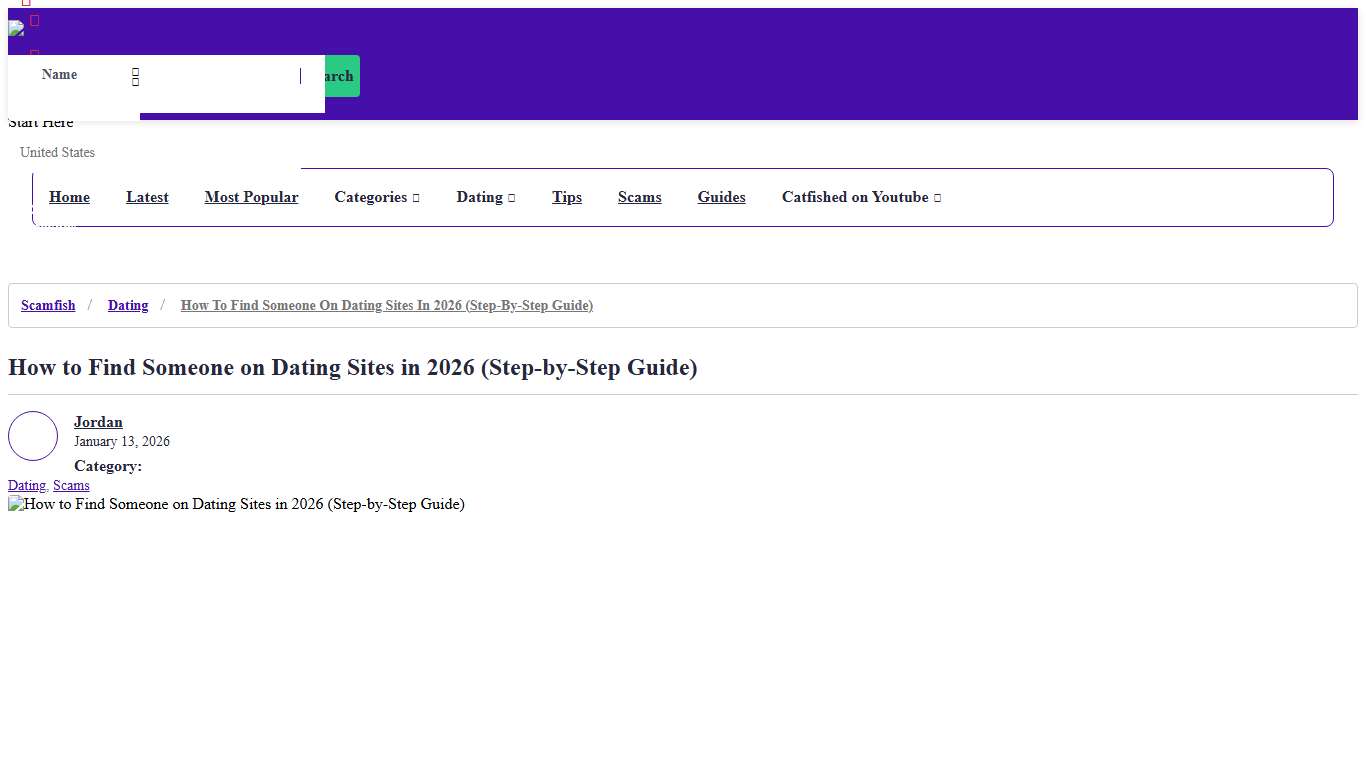
Task: Click the Scamfish site logo
Action: [18, 28]
